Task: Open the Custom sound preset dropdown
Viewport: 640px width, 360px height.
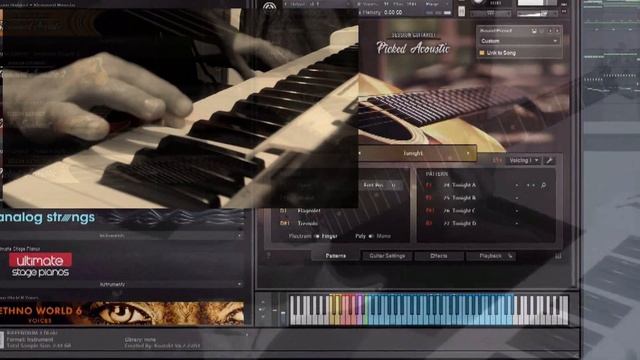Action: pos(519,41)
